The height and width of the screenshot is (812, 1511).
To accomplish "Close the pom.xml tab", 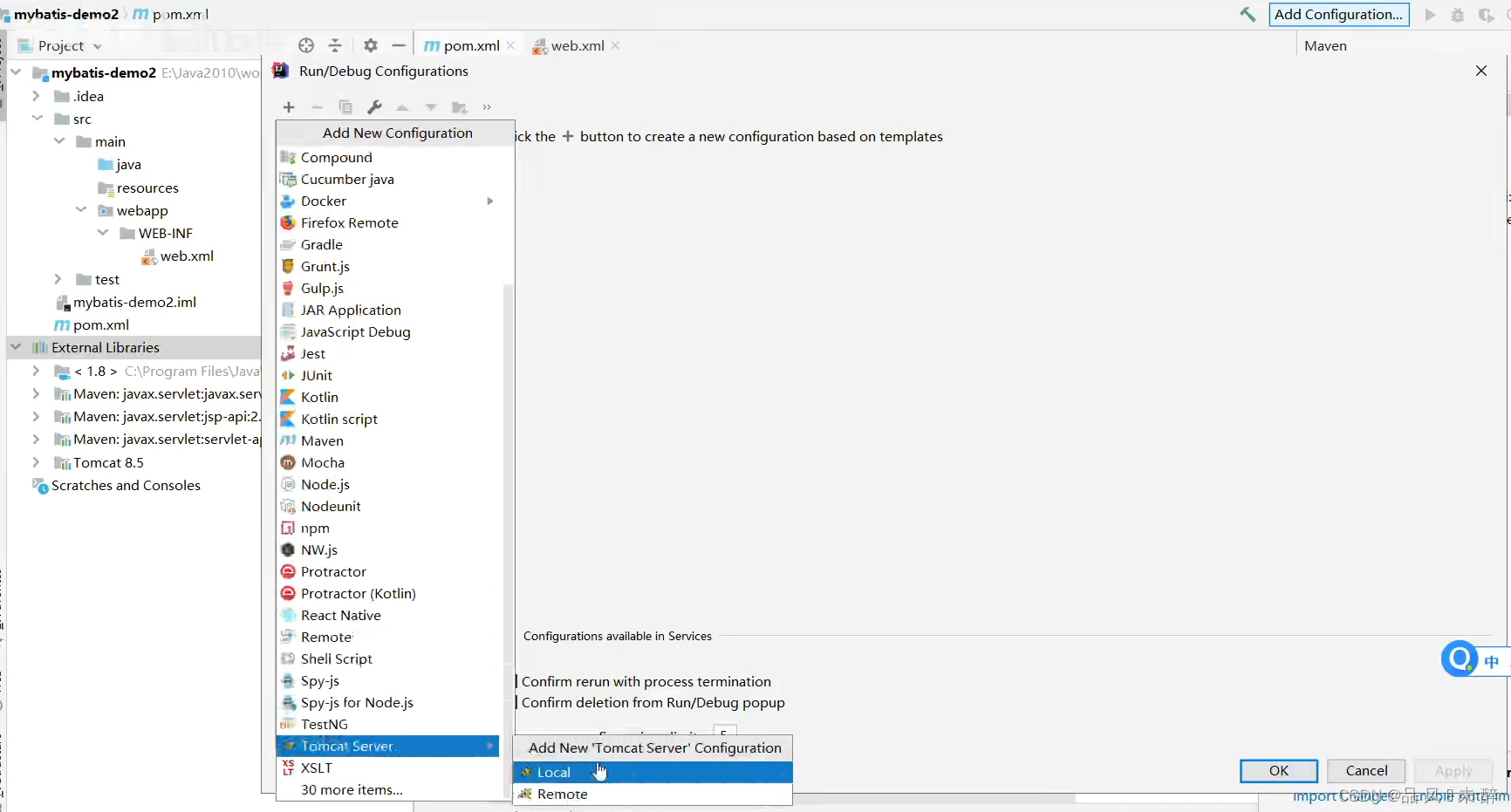I will coord(510,45).
